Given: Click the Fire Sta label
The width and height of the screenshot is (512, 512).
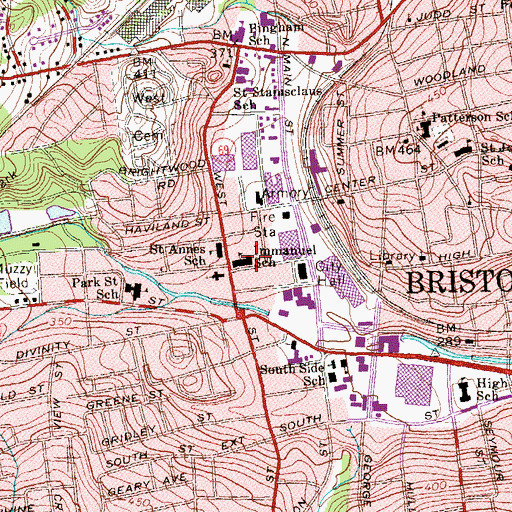Looking at the screenshot, I should tap(263, 224).
